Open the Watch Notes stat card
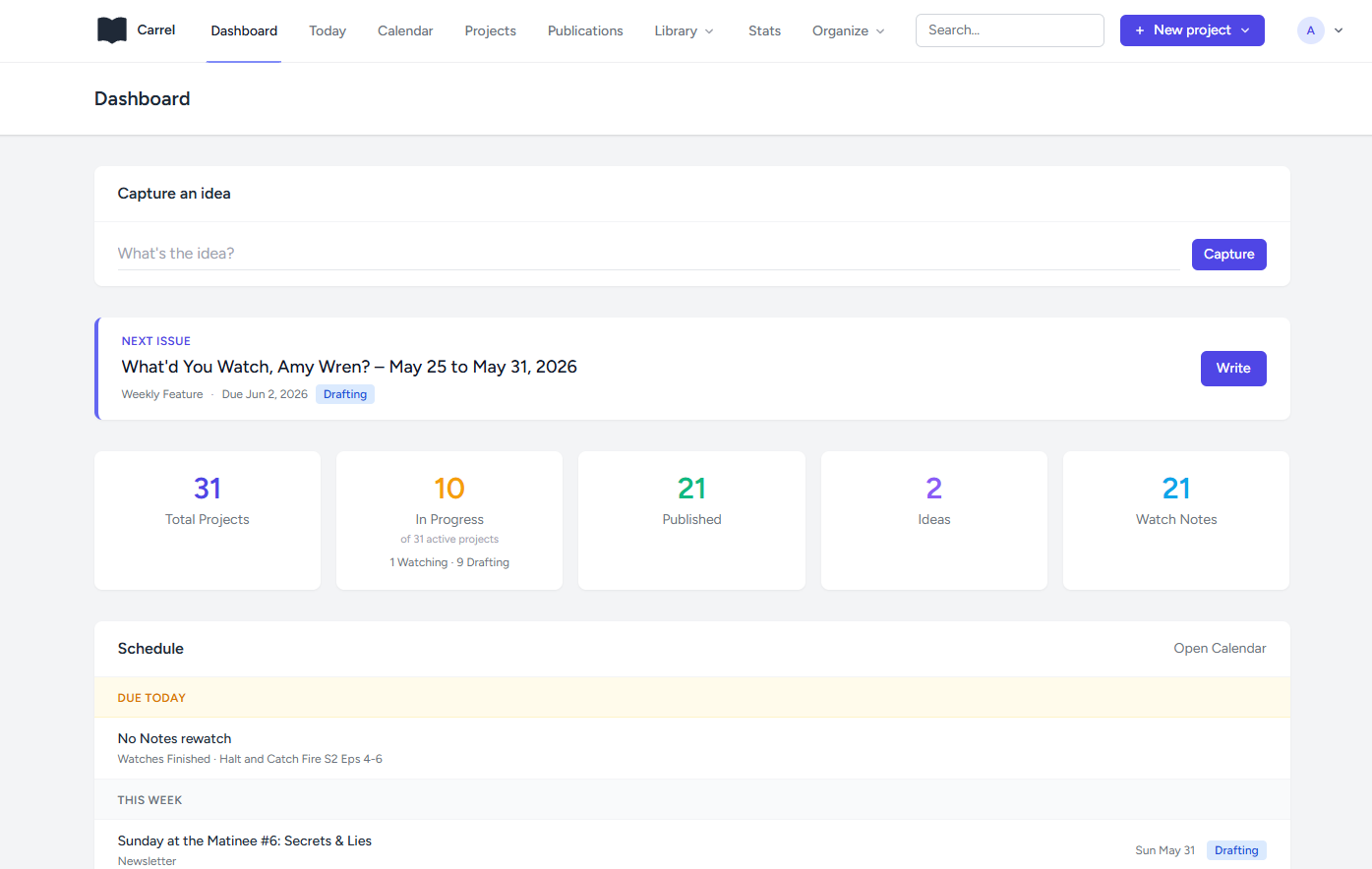This screenshot has height=869, width=1372. 1176,520
